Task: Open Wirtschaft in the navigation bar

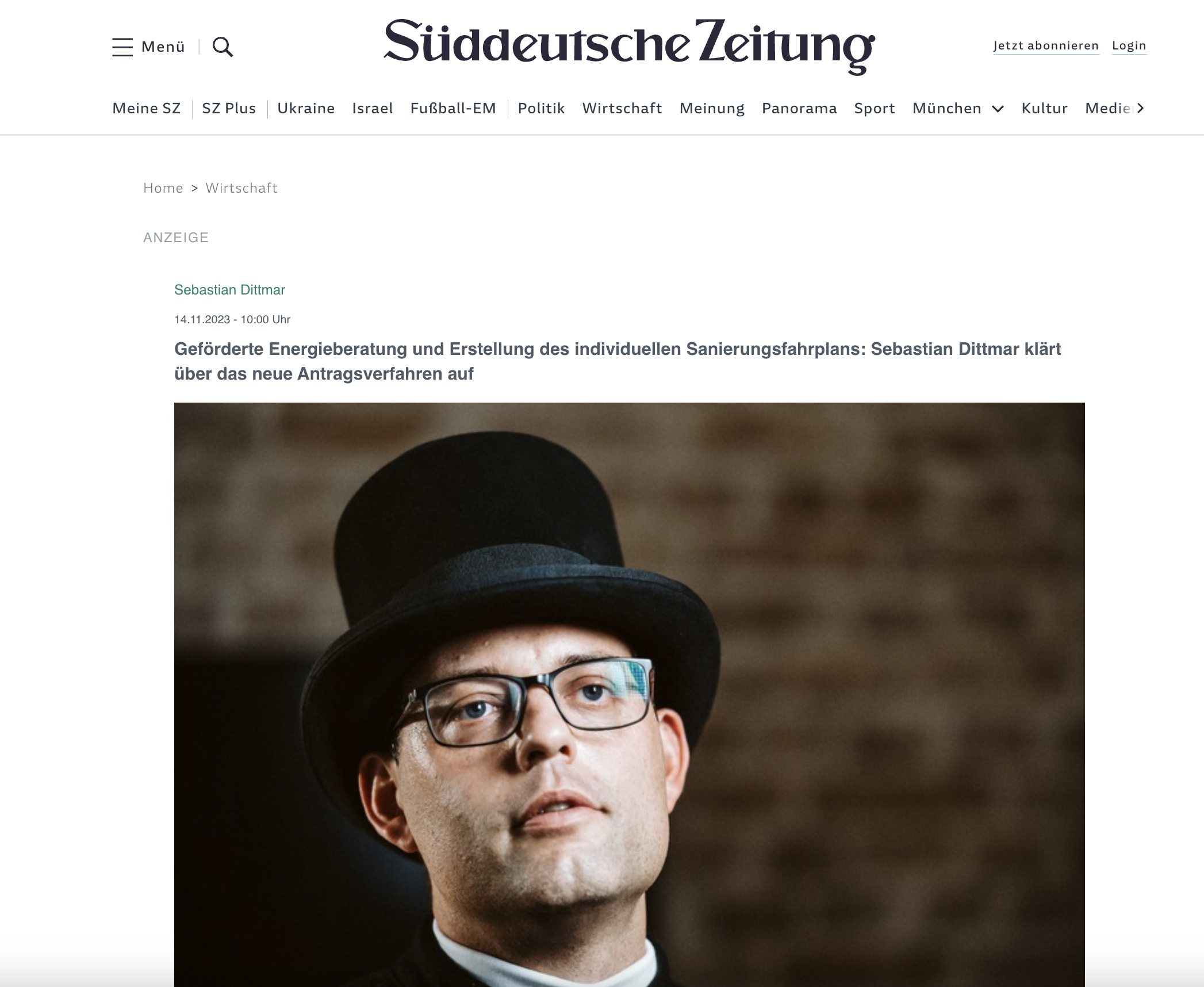Action: coord(622,108)
